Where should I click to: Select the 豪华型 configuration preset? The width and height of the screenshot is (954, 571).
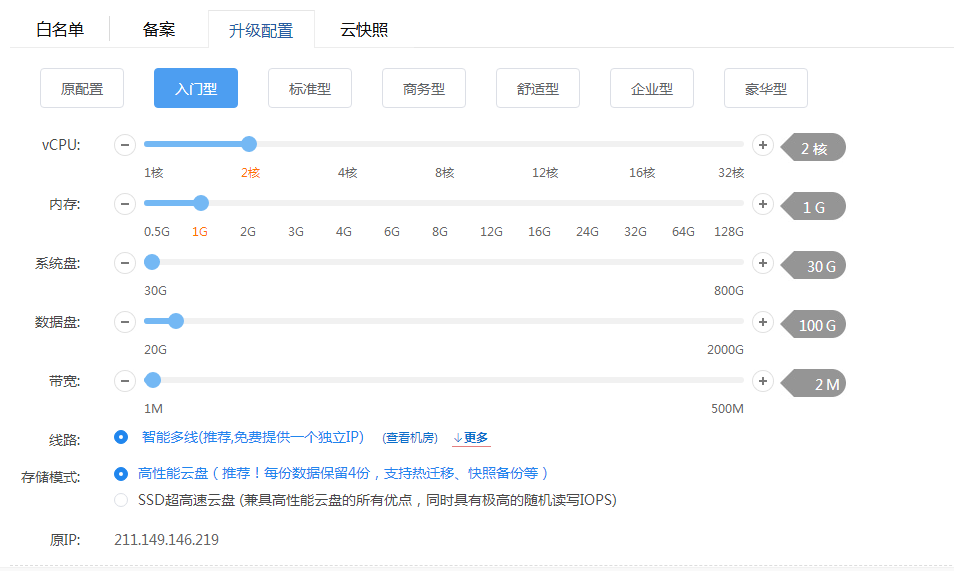tap(765, 89)
